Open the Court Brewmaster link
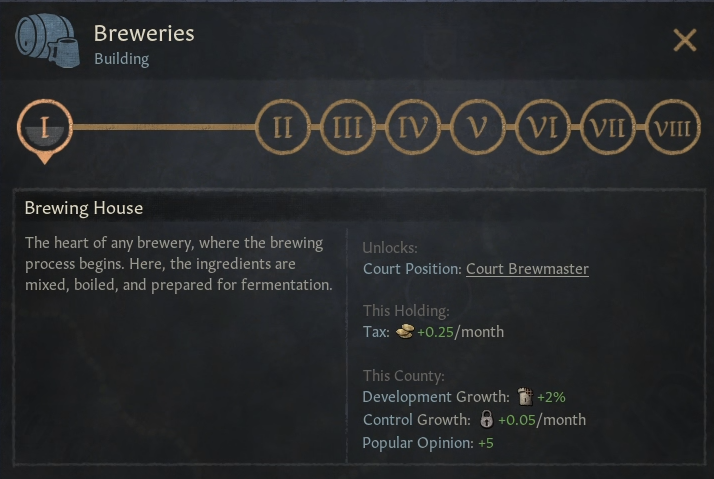This screenshot has height=479, width=714. (x=527, y=268)
